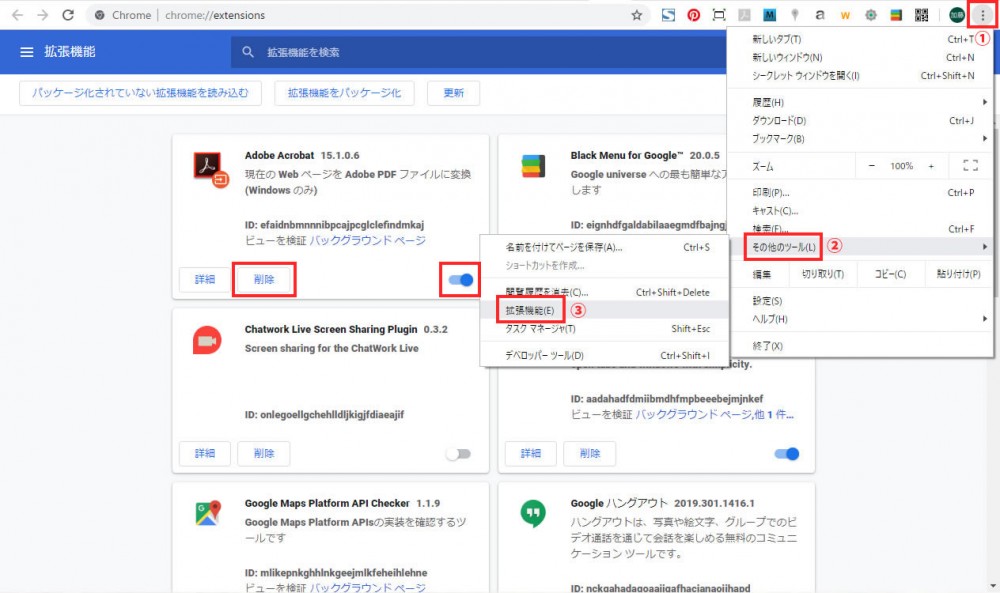Disable the Adobe Acrobat extension toggle
The image size is (1000, 593).
click(x=460, y=279)
